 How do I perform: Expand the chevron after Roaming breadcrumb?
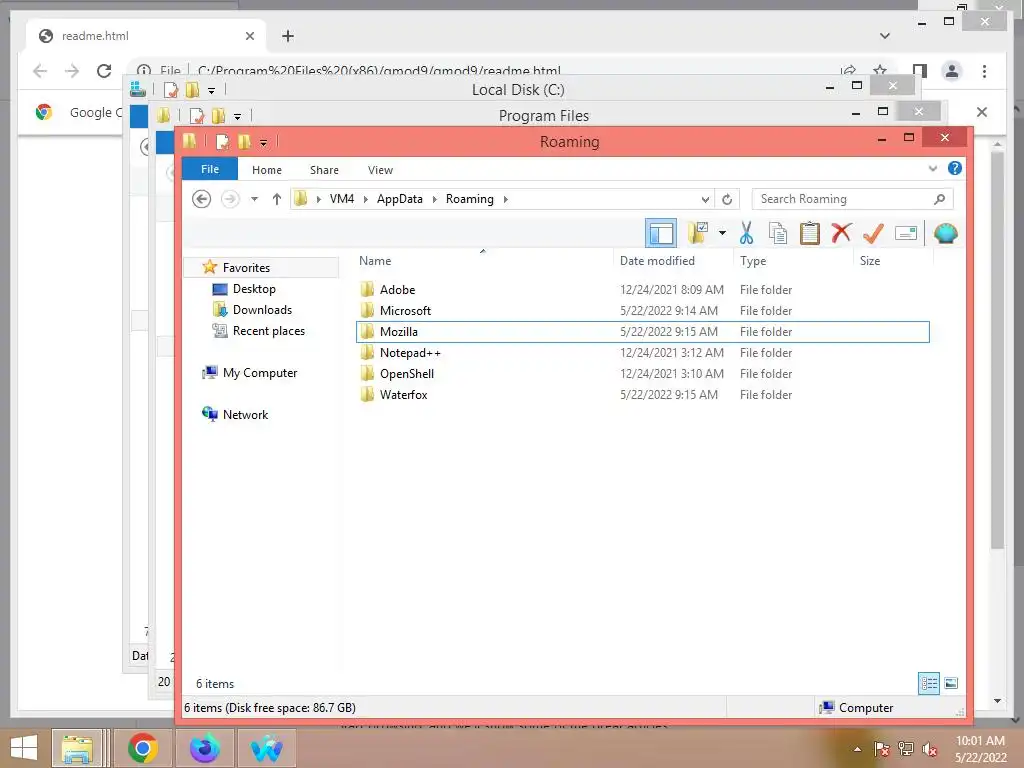click(x=505, y=199)
